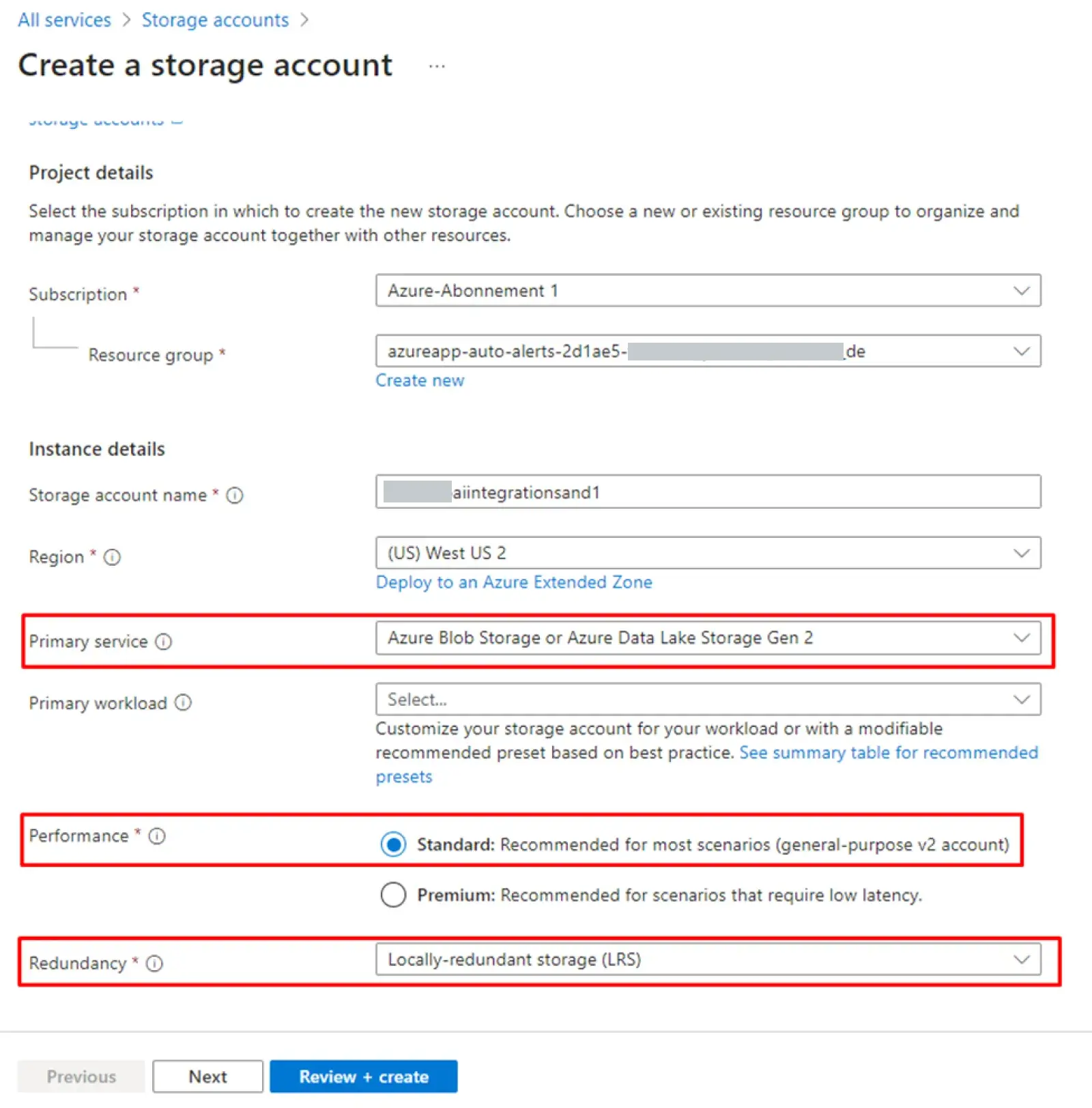Click the Region info icon
The width and height of the screenshot is (1092, 1108).
pos(112,557)
